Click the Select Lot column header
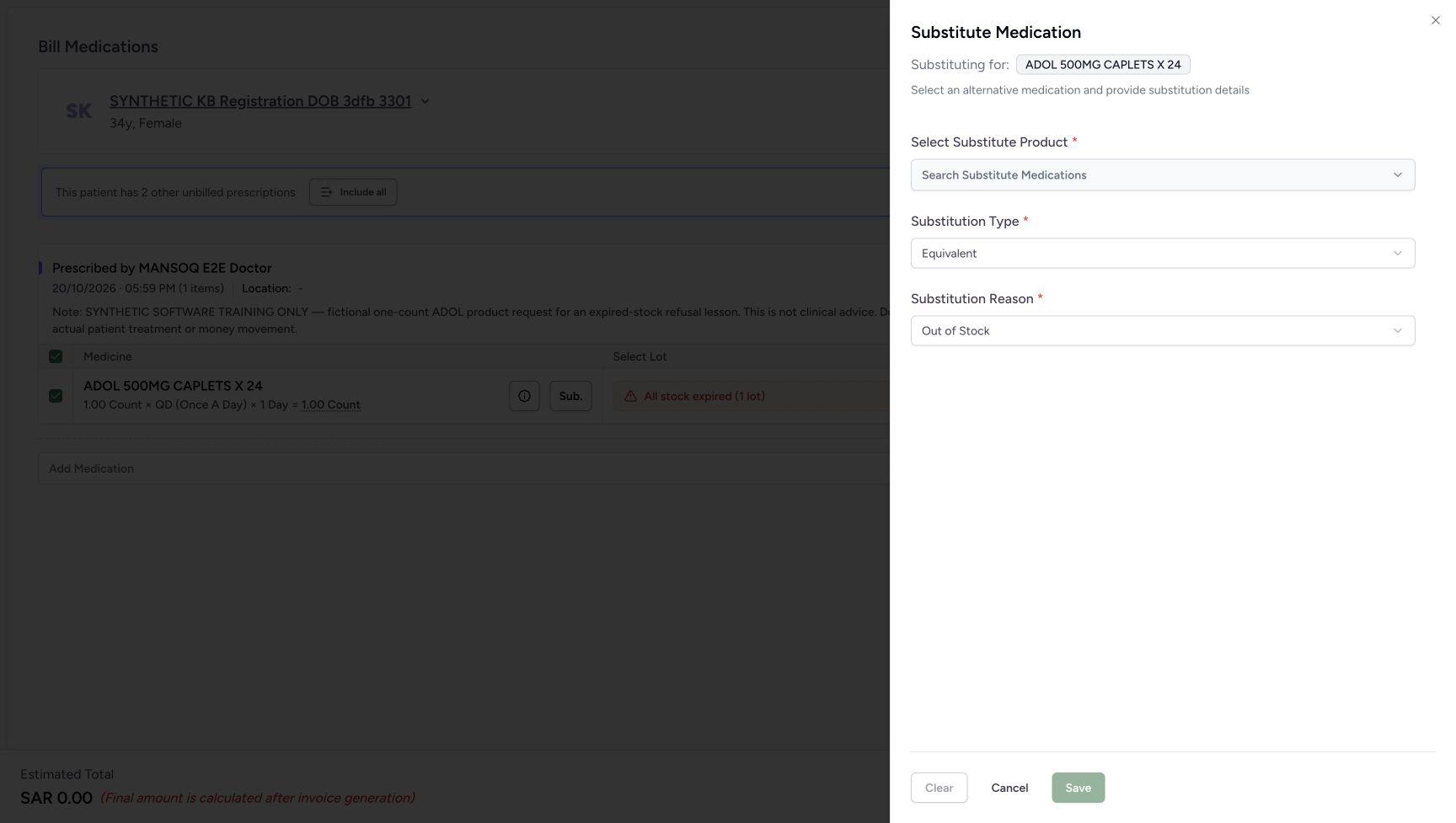This screenshot has height=823, width=1456. (x=640, y=356)
